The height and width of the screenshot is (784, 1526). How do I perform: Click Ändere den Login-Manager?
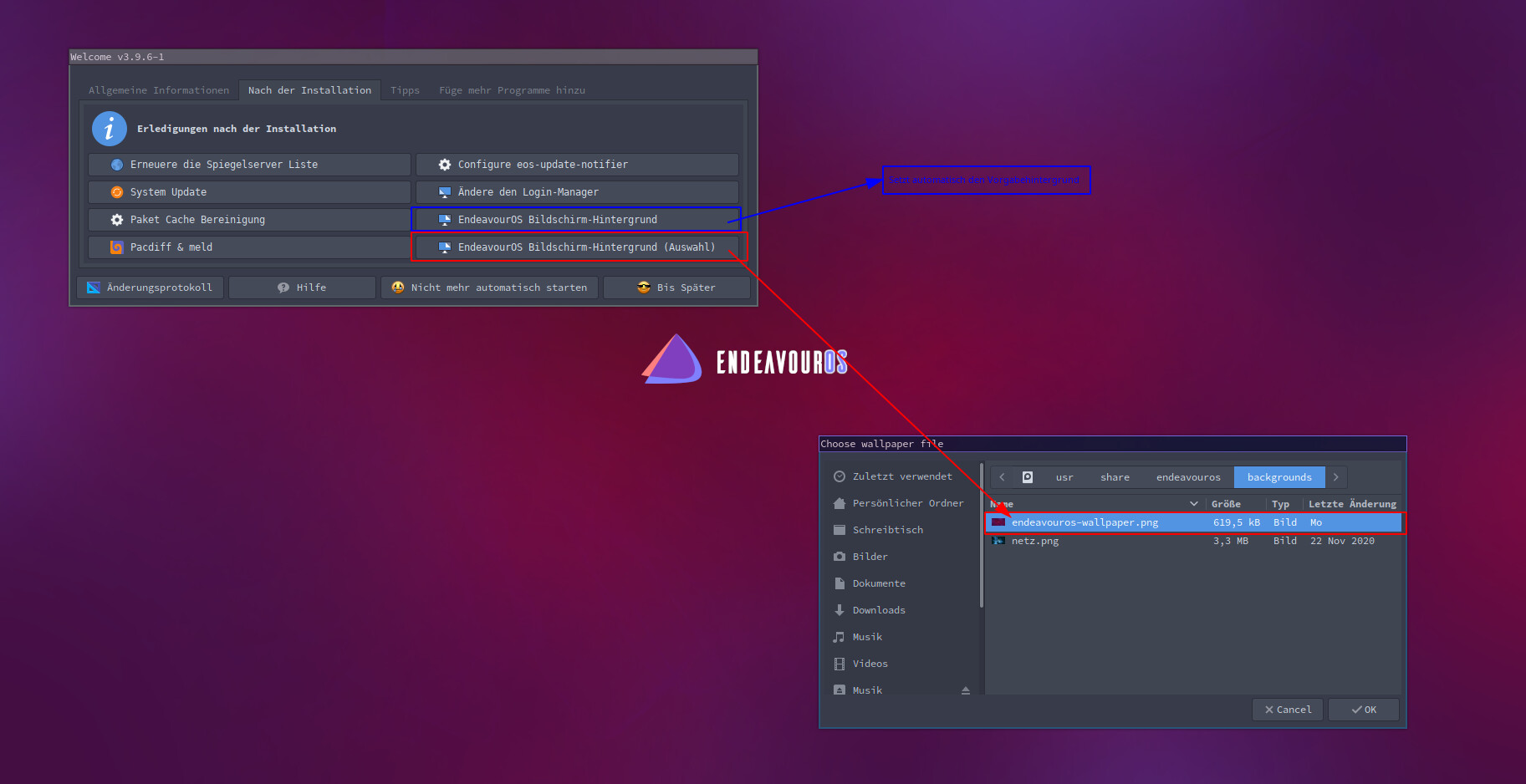[x=577, y=192]
